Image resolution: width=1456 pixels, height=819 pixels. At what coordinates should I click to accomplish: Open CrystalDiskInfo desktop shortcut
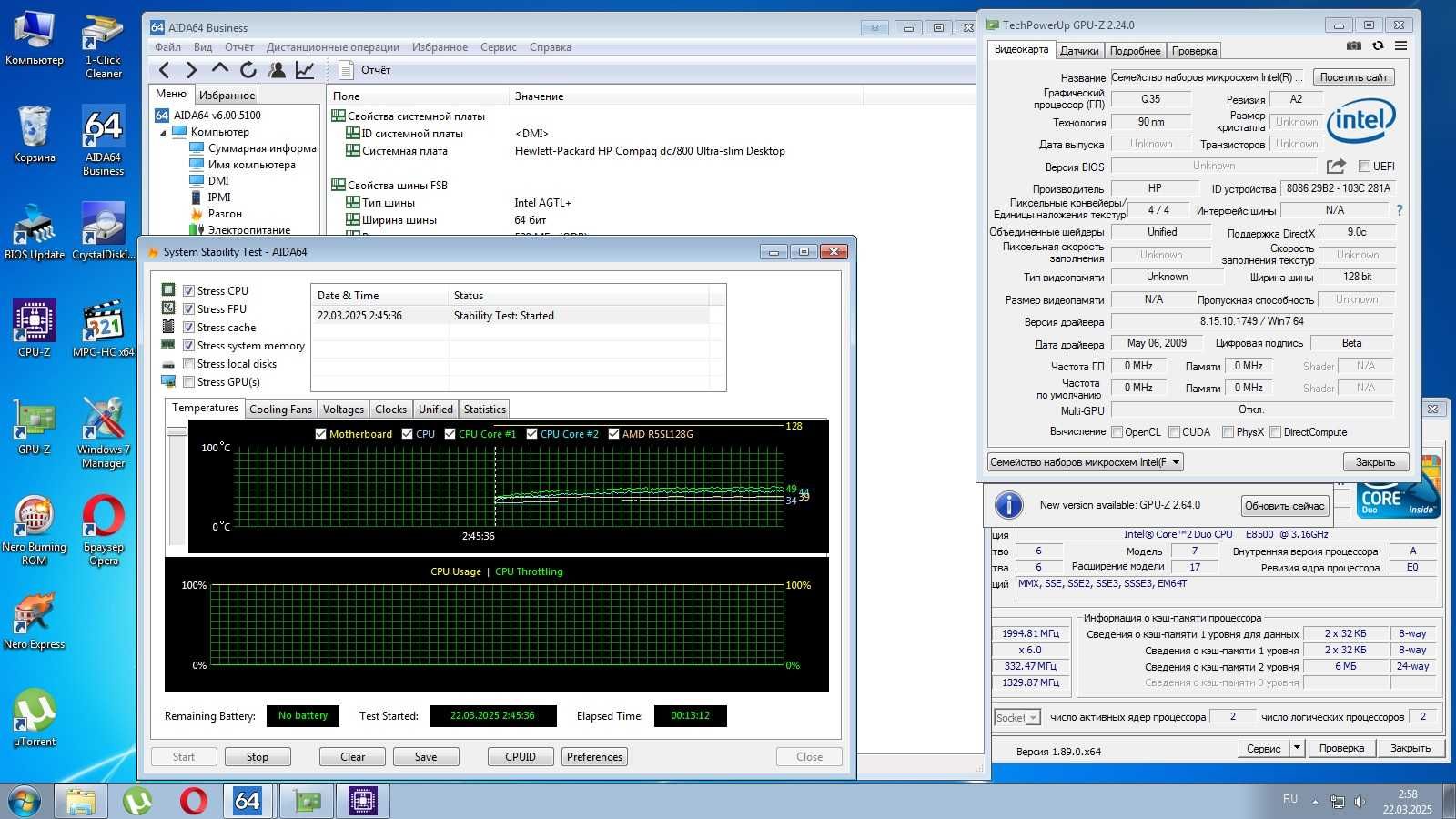tap(104, 232)
